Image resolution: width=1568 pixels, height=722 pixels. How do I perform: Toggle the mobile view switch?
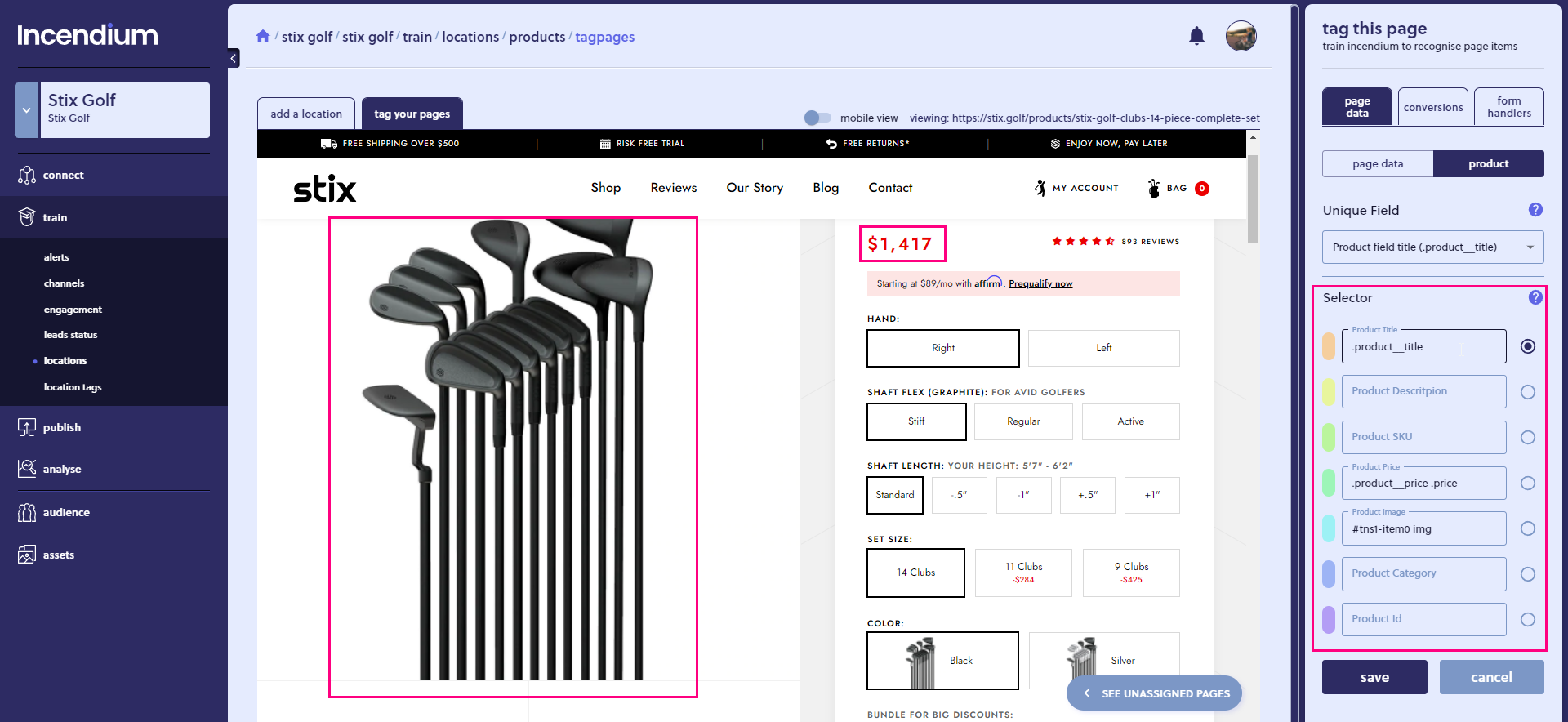(x=817, y=118)
